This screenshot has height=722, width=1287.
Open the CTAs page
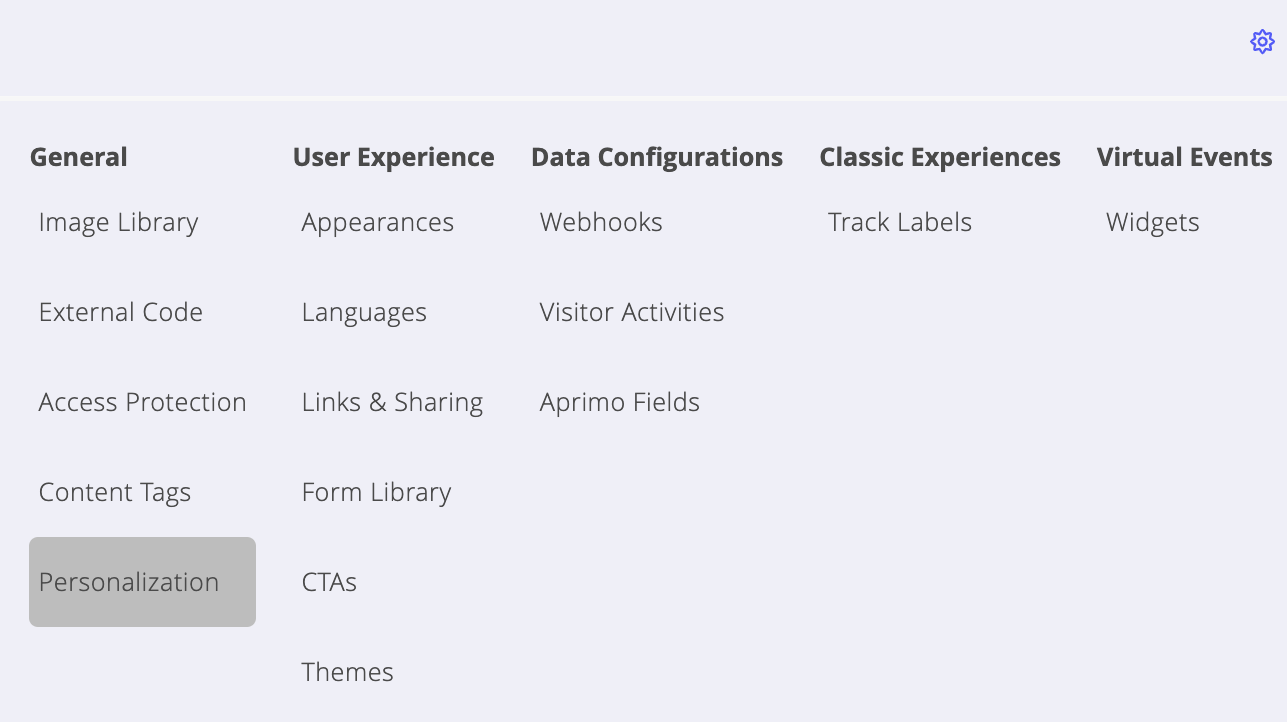(x=329, y=582)
